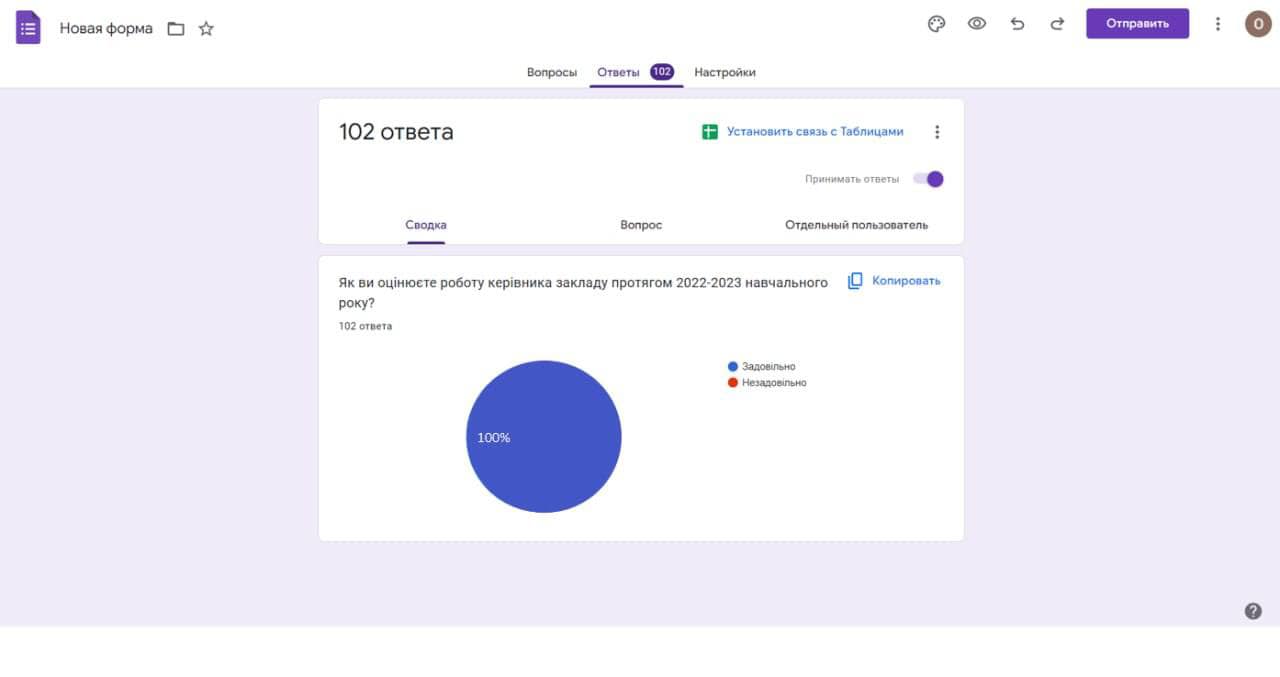Click the blue 100% pie chart

click(544, 437)
